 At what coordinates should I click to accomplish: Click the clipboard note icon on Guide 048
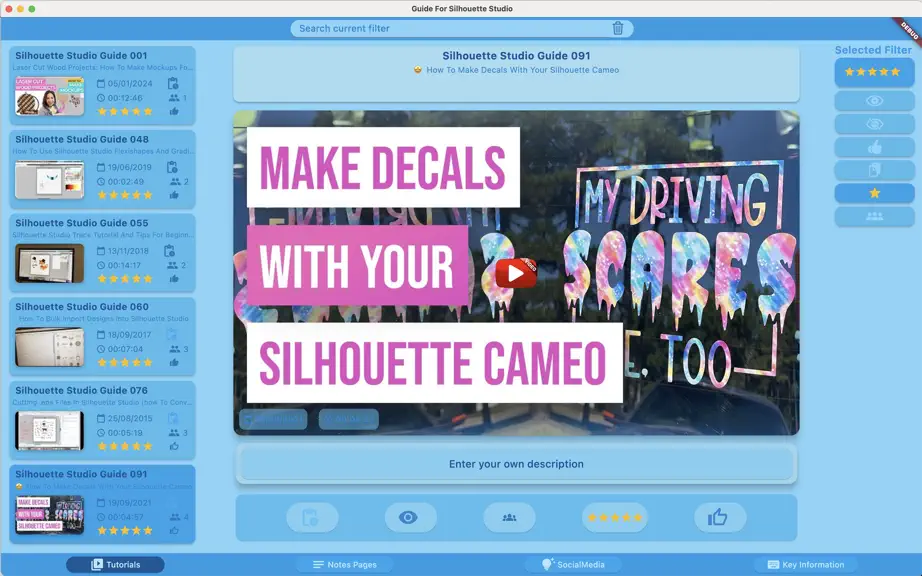pyautogui.click(x=172, y=167)
